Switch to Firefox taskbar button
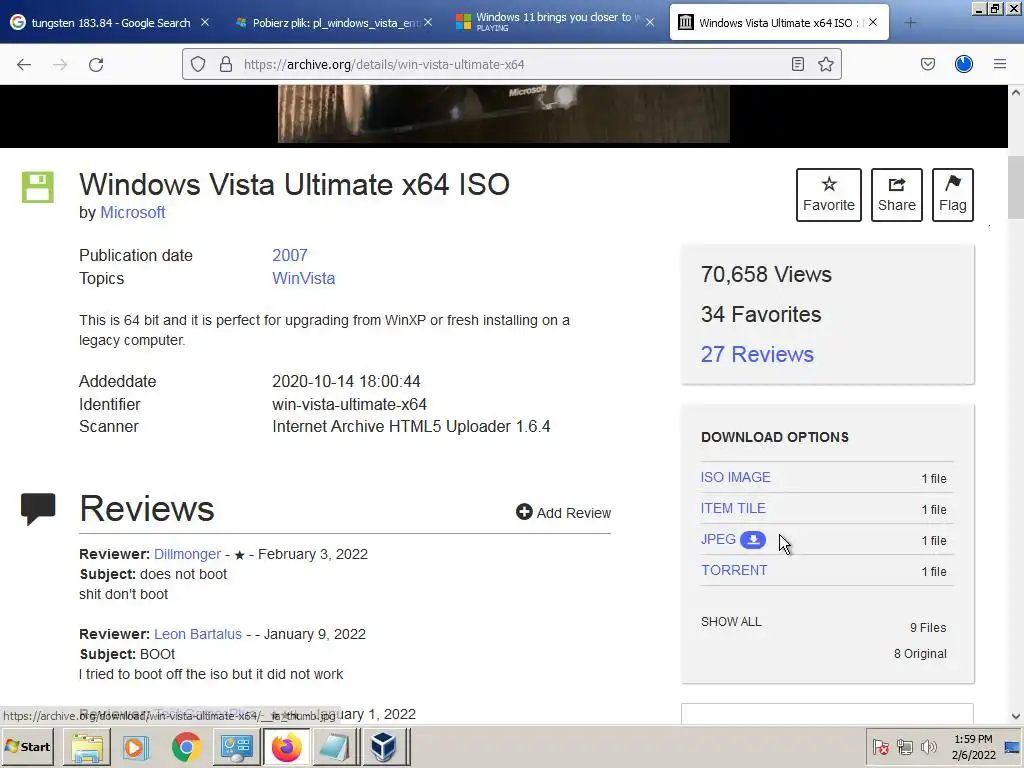 click(287, 747)
